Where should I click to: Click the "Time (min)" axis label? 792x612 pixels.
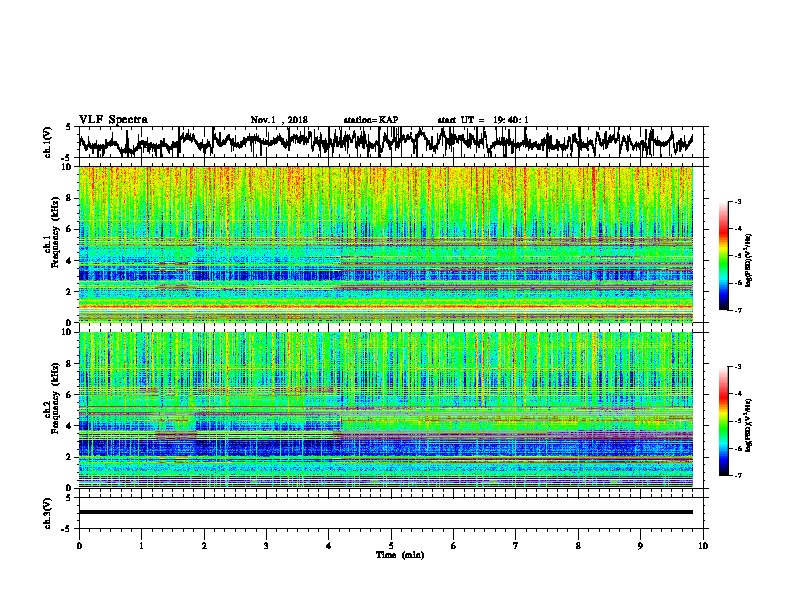tap(400, 555)
